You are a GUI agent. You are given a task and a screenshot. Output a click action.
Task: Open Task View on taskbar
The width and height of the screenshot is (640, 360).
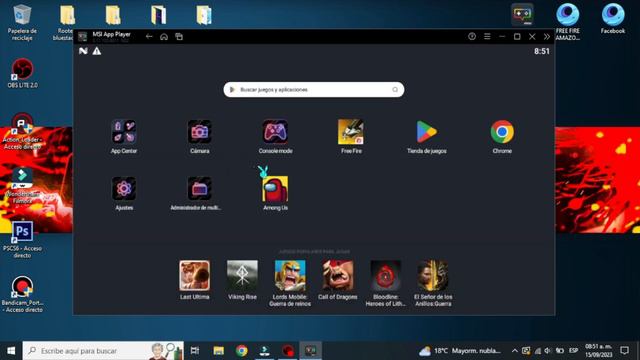[x=195, y=351]
